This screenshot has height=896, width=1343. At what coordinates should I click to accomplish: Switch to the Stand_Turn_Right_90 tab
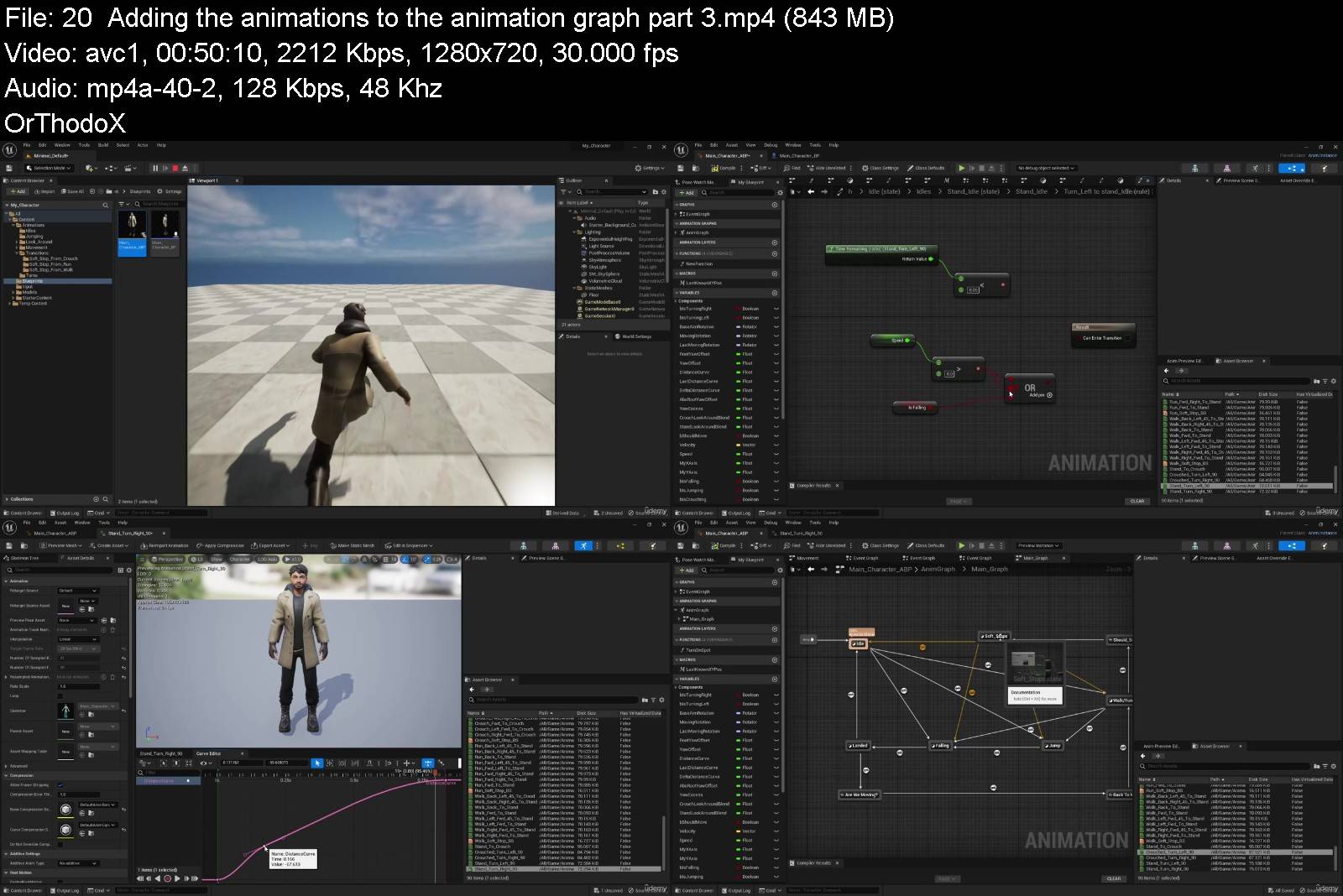pyautogui.click(x=802, y=534)
